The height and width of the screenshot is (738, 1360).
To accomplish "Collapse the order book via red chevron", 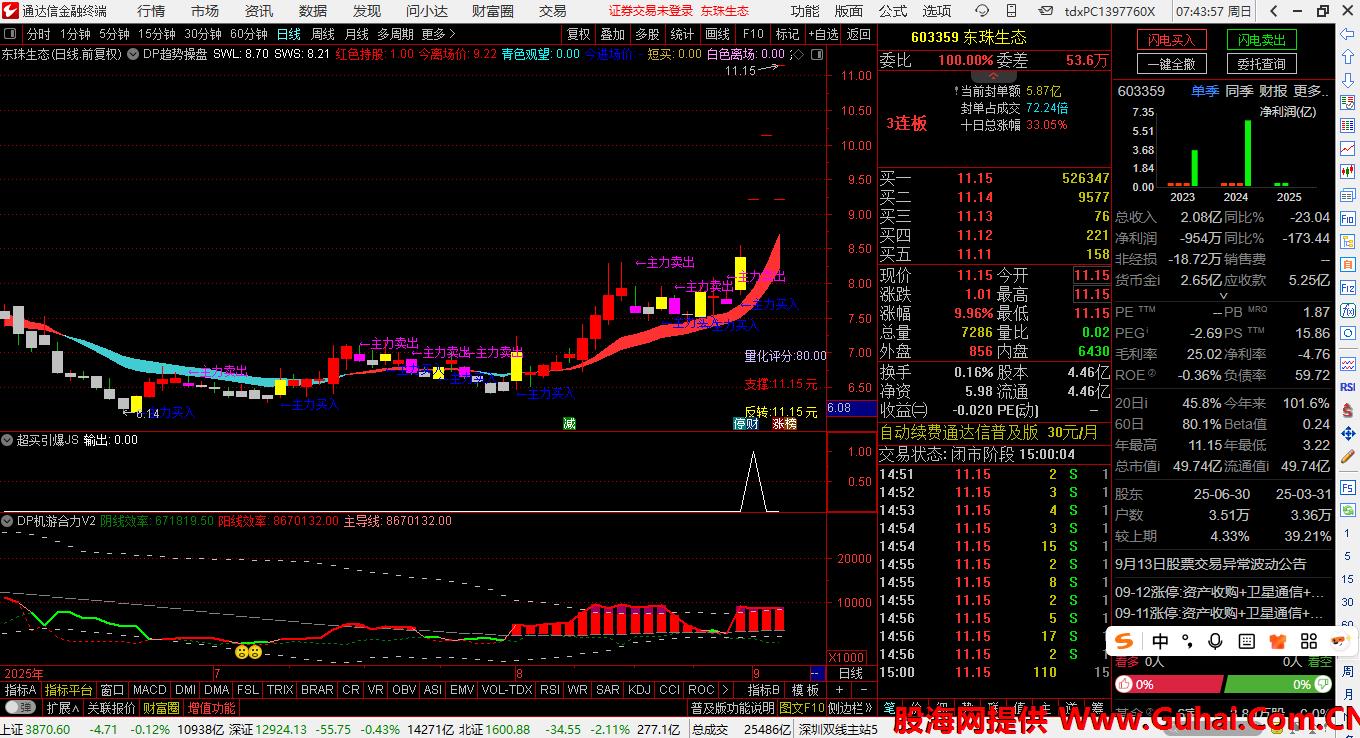I will [x=991, y=76].
